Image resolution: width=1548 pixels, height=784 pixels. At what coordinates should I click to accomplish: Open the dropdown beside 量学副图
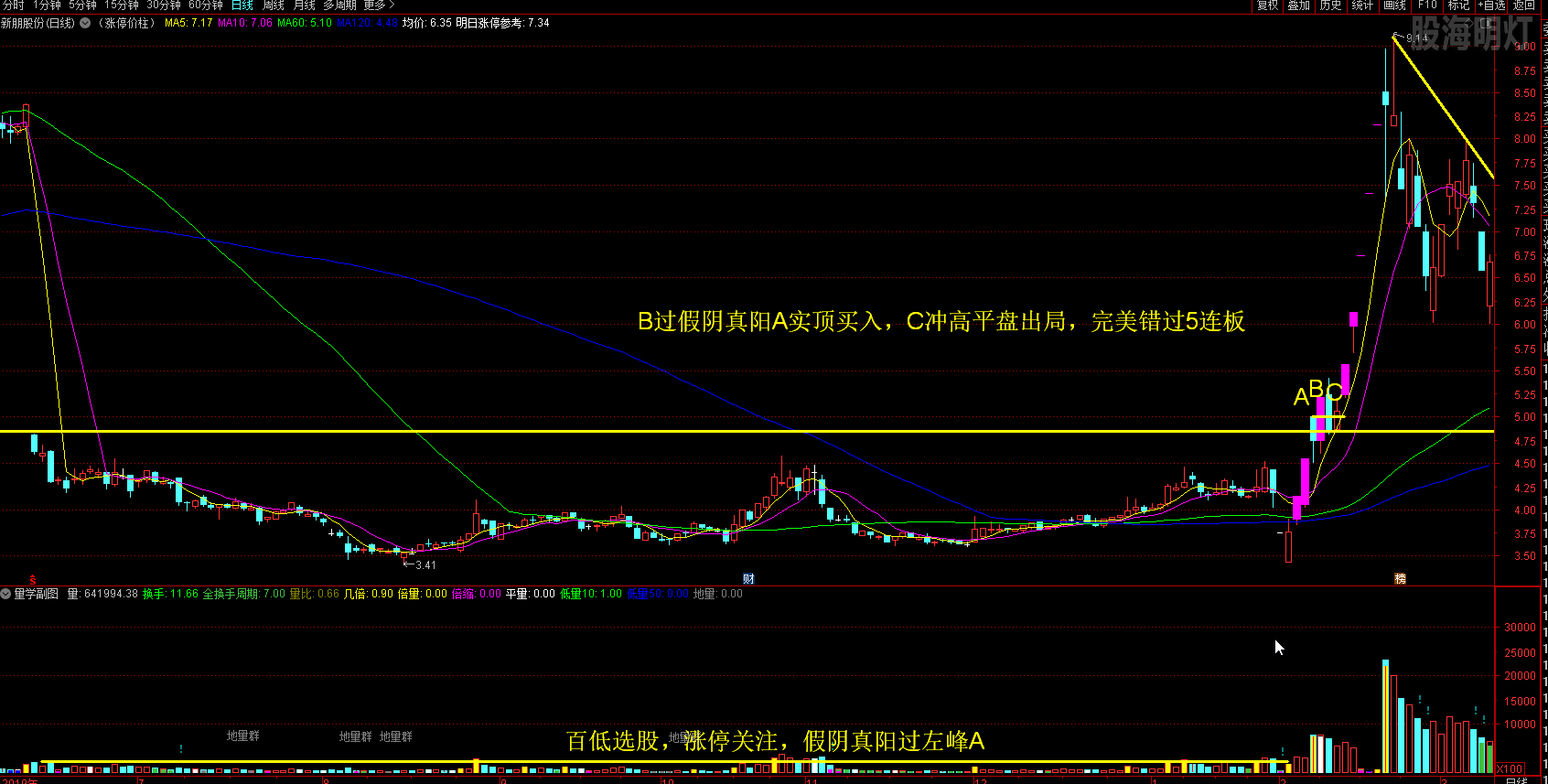[5, 594]
